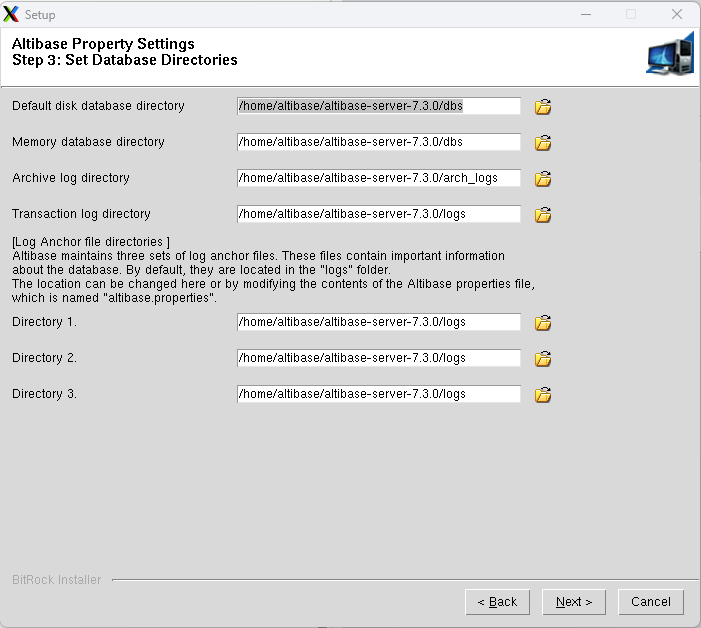Browse folder for log anchor Directory 3

pyautogui.click(x=543, y=394)
